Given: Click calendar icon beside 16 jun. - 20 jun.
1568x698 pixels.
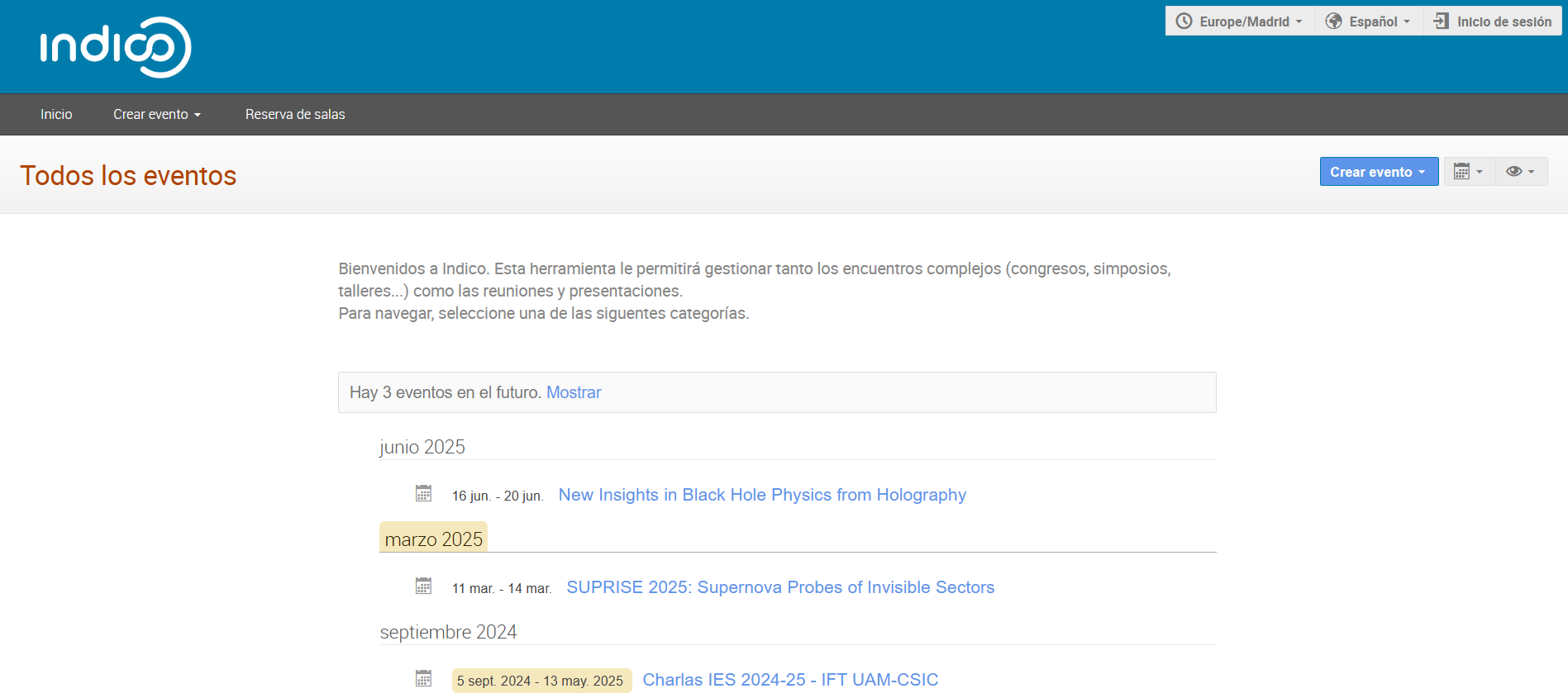Looking at the screenshot, I should [423, 493].
